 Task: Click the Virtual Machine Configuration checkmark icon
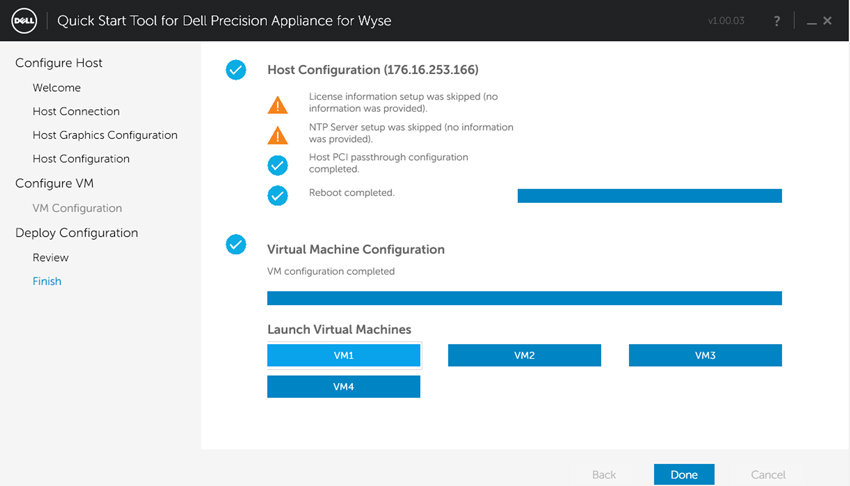(x=236, y=244)
